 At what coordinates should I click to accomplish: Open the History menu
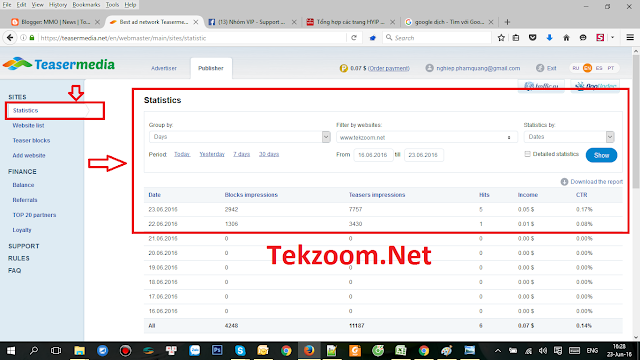coord(58,5)
